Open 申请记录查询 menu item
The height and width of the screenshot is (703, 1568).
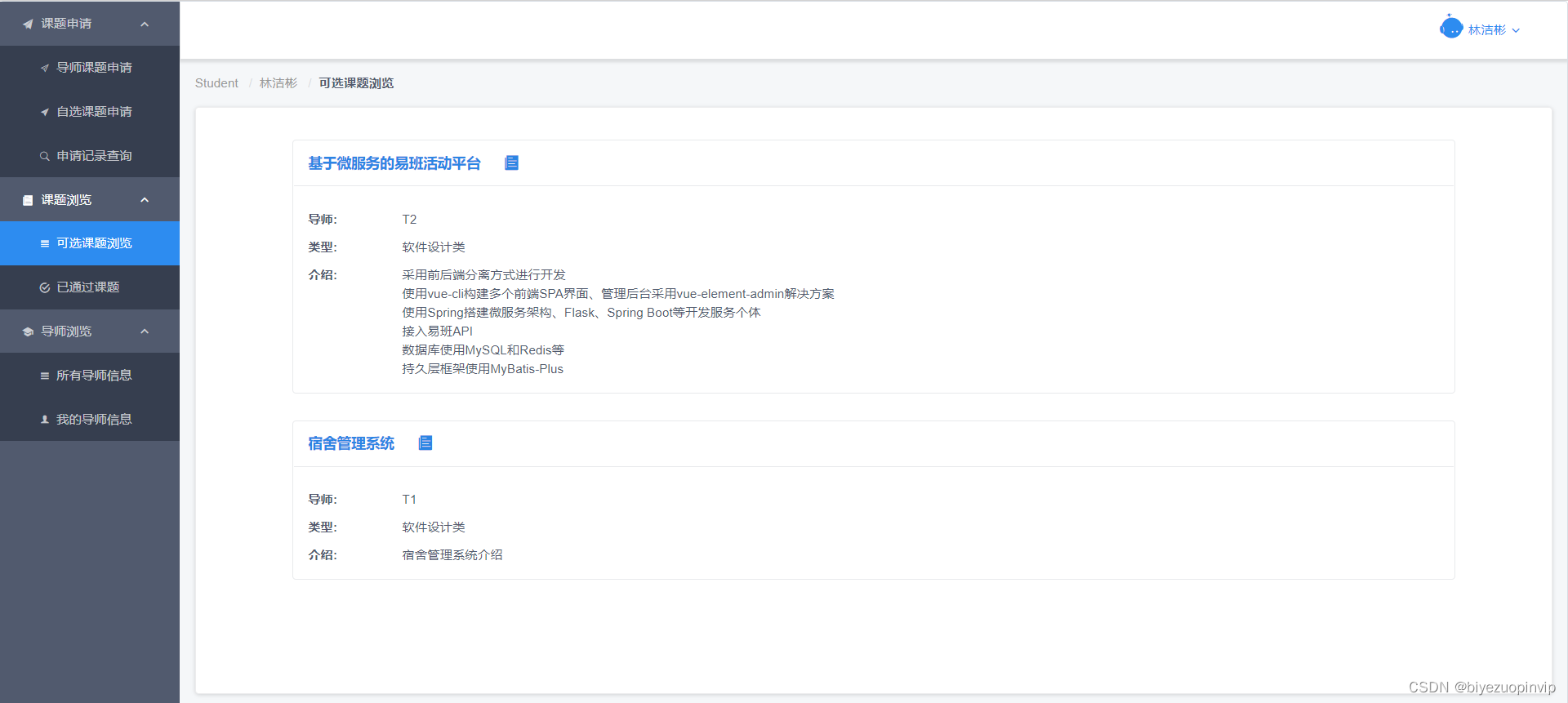click(90, 156)
